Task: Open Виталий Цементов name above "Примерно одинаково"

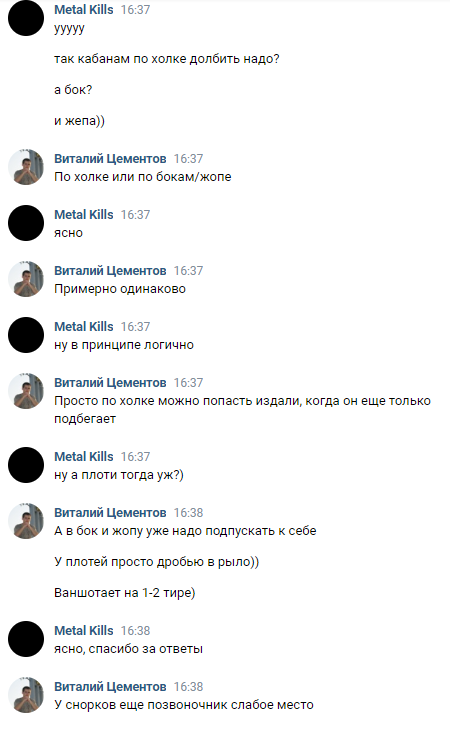Action: (x=110, y=271)
